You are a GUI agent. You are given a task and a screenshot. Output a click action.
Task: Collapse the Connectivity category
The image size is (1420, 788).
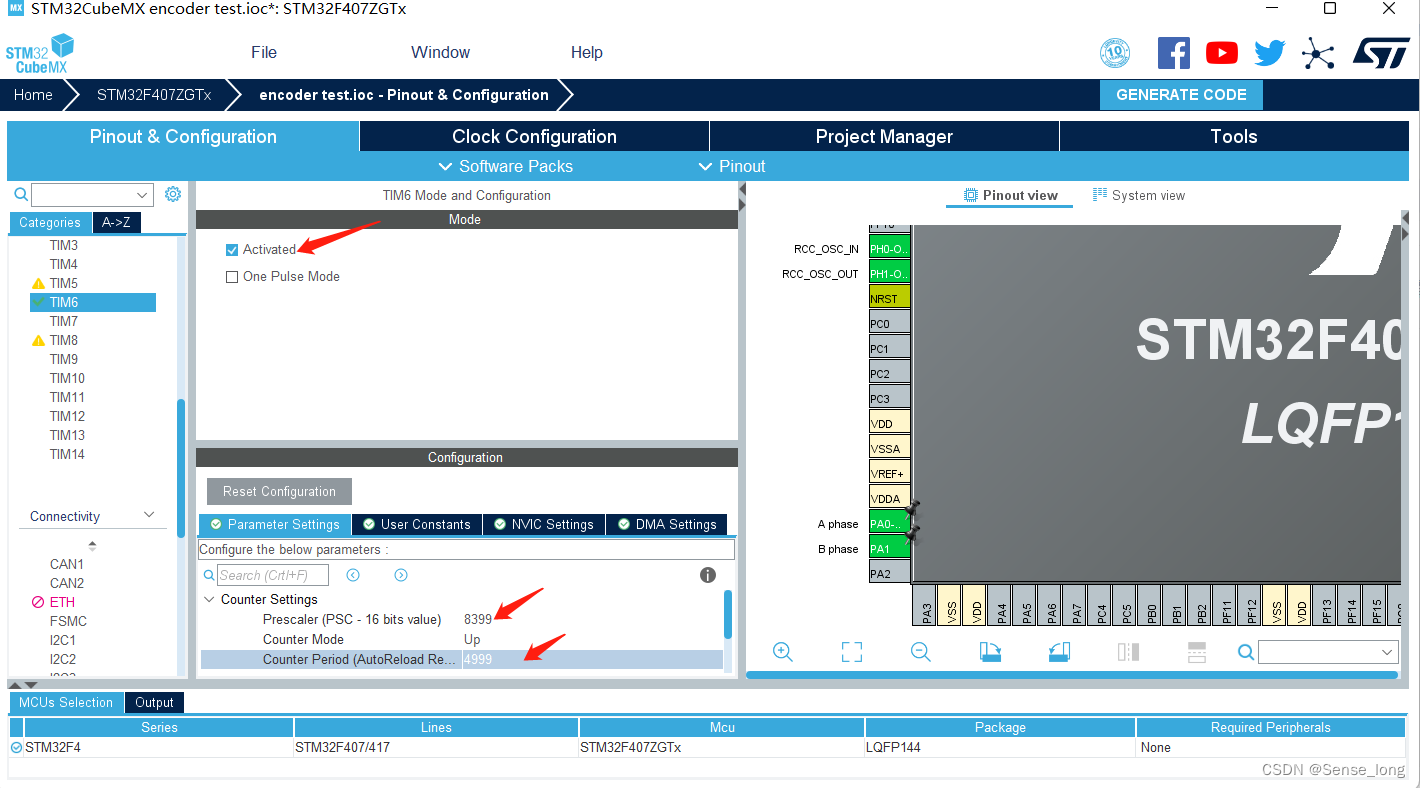click(150, 515)
